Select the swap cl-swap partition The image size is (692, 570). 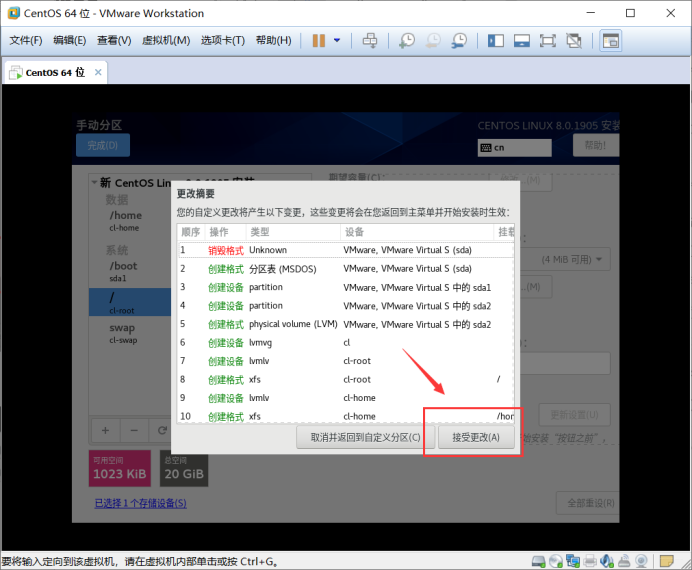pyautogui.click(x=130, y=333)
